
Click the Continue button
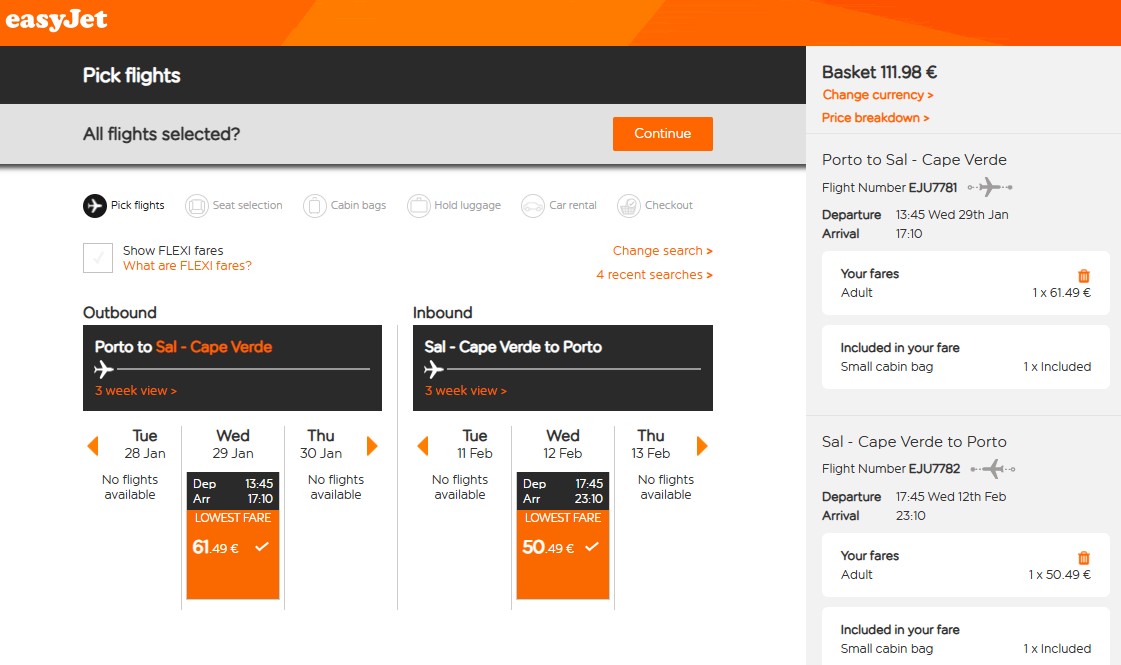663,134
